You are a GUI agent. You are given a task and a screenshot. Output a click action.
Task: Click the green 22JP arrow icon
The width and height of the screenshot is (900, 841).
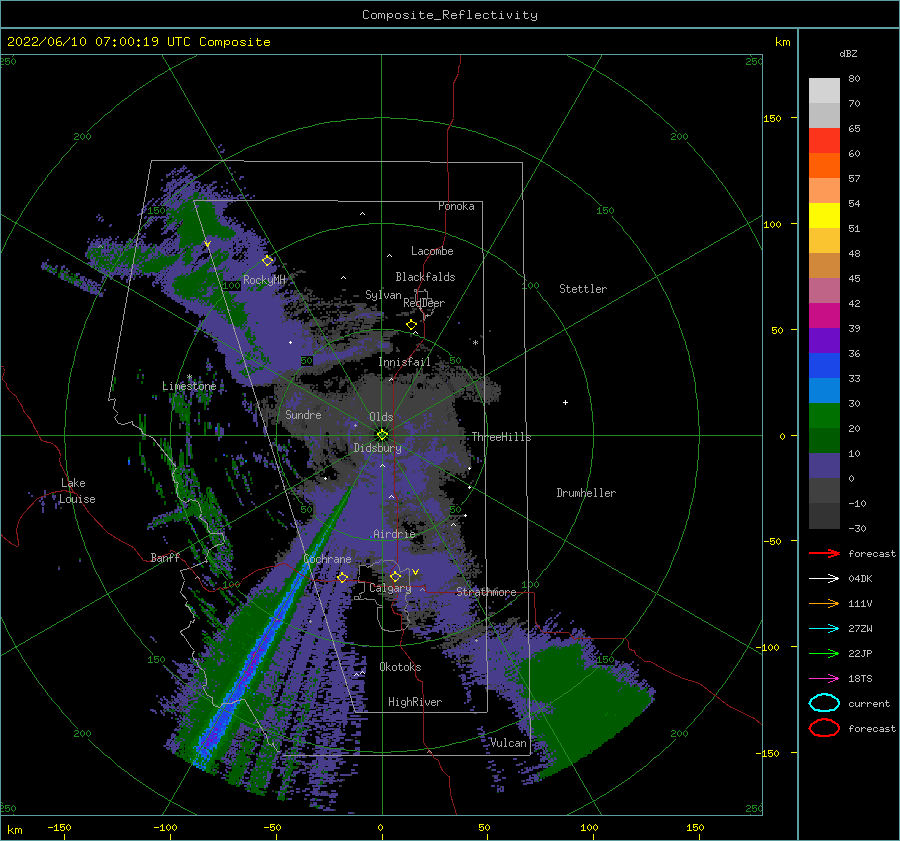pyautogui.click(x=824, y=653)
